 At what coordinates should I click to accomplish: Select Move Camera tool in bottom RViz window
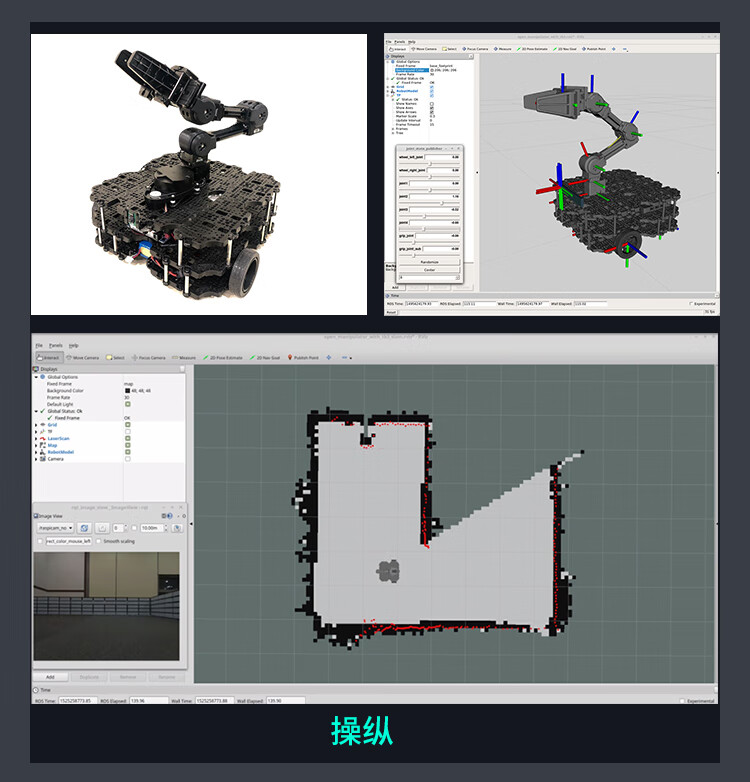click(82, 358)
